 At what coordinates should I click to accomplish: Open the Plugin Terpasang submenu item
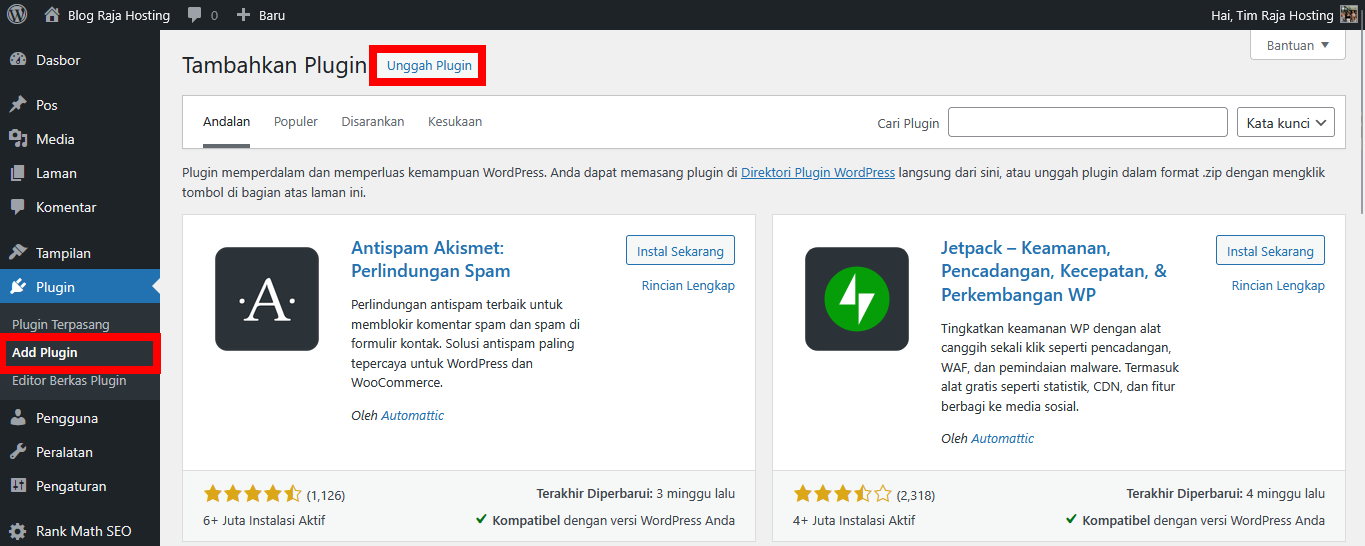(61, 324)
